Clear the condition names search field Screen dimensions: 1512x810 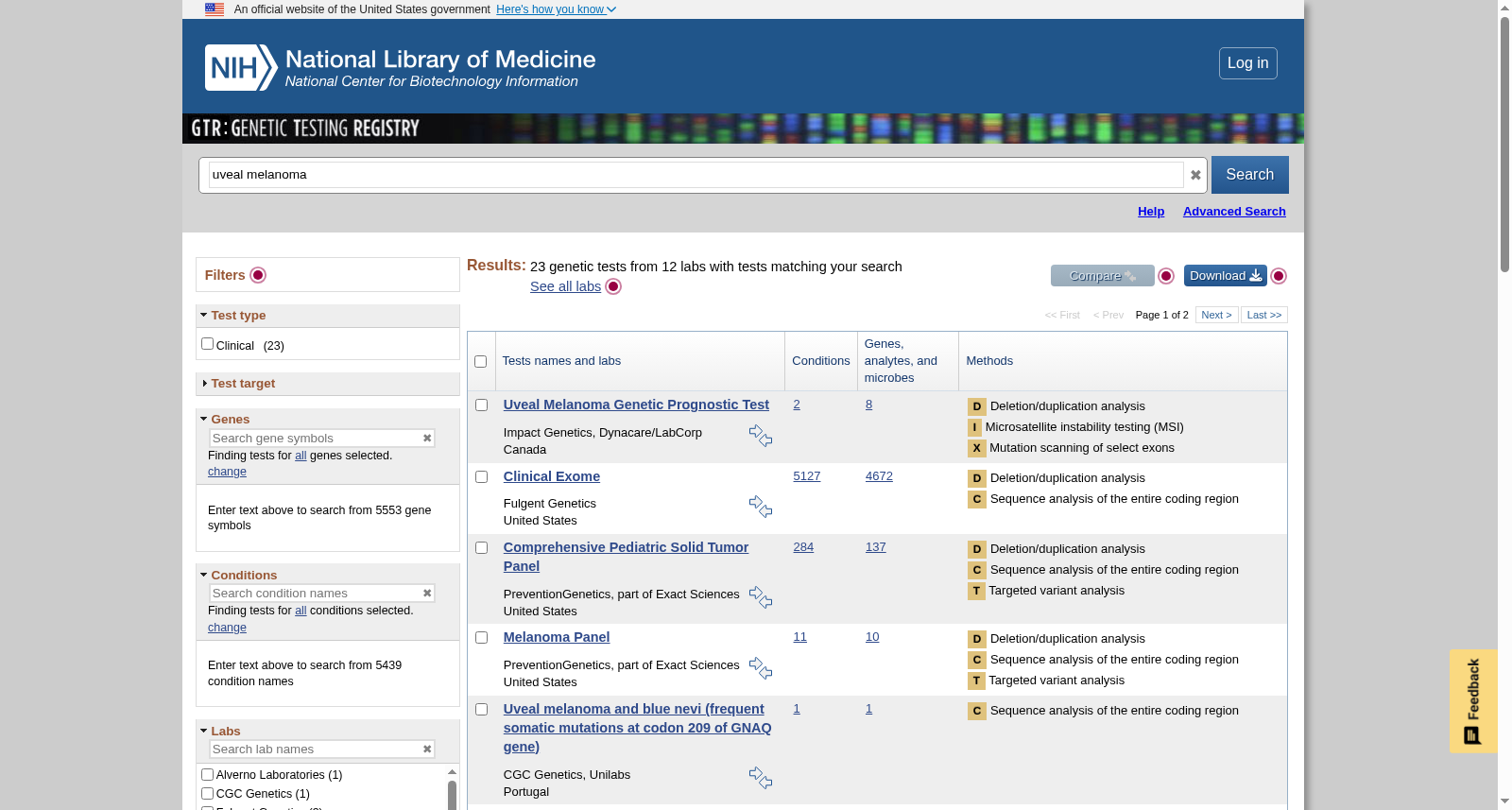(x=427, y=594)
